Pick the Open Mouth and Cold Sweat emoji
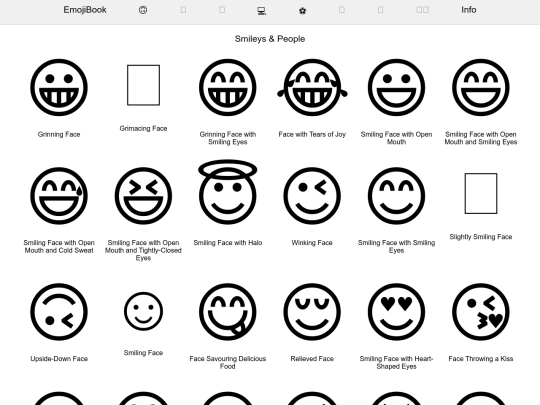540x405 pixels. (x=59, y=196)
